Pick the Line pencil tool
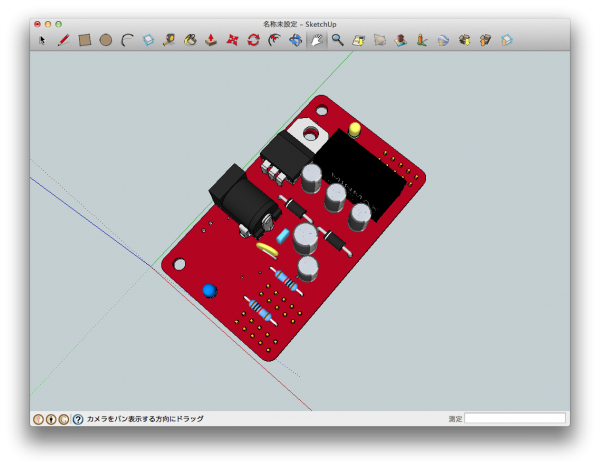 click(63, 41)
